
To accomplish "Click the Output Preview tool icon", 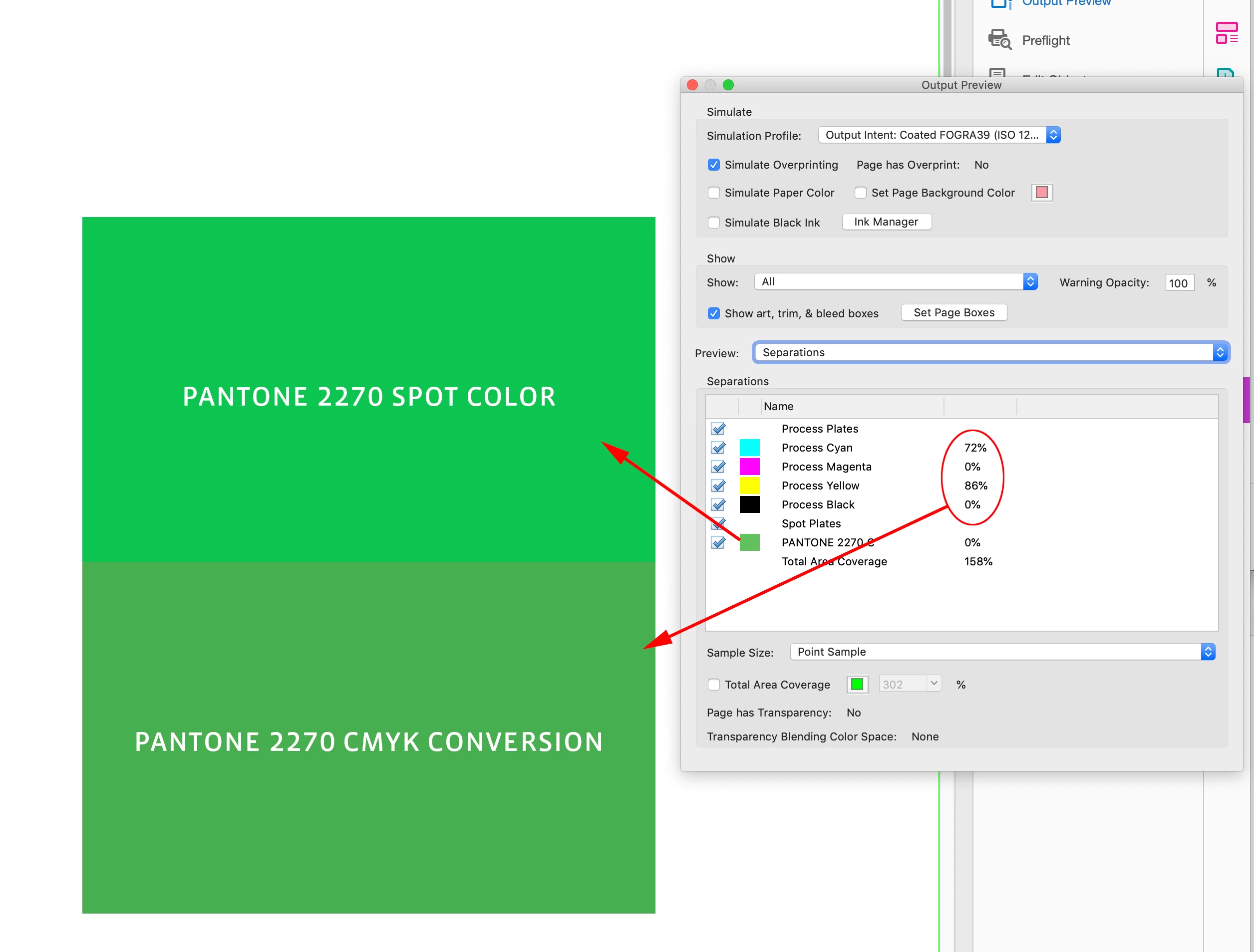I will coord(1000,3).
